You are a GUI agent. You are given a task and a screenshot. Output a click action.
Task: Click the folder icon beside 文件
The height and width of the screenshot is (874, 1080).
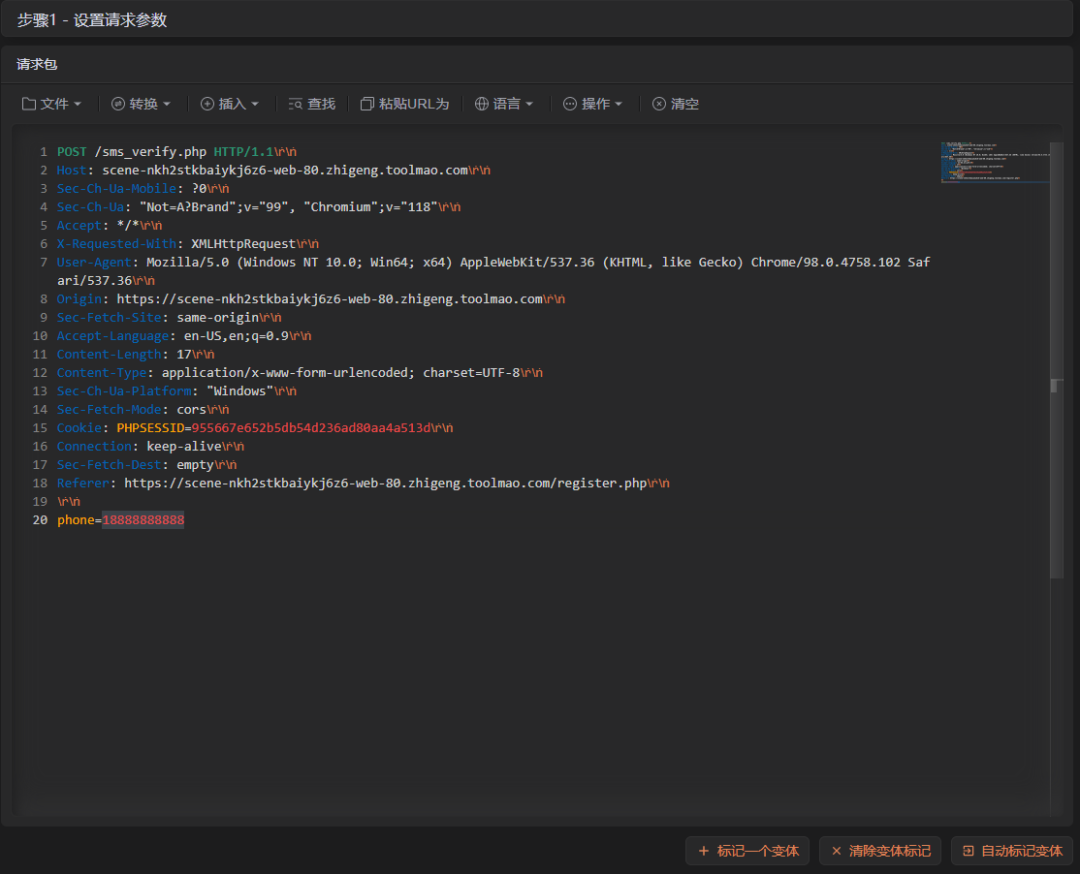coord(29,104)
